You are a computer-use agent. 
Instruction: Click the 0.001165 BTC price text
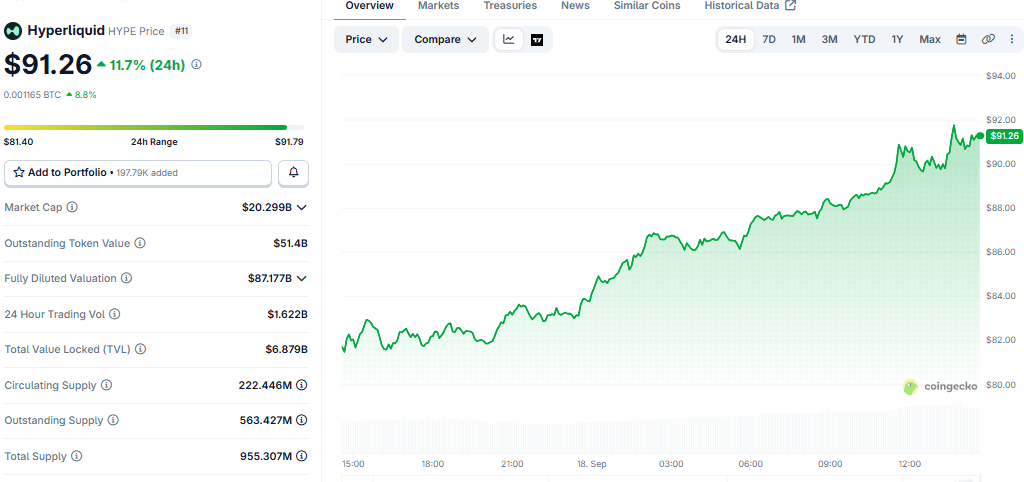[33, 95]
